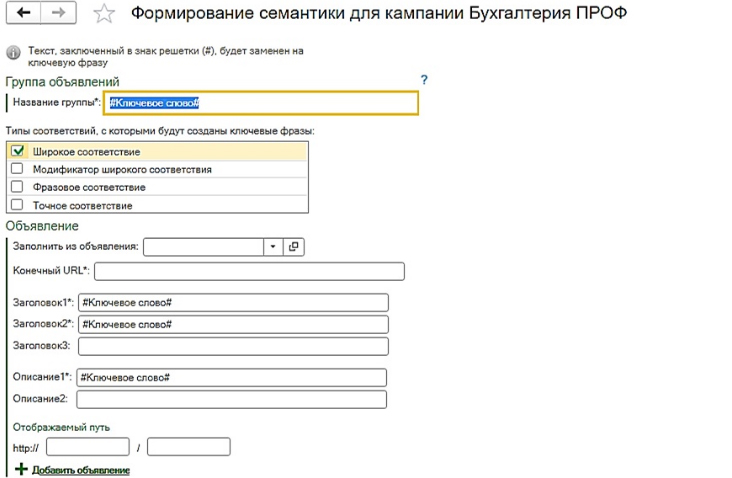Focus the Название группы input field
Image resolution: width=732 pixels, height=478 pixels.
(x=261, y=103)
